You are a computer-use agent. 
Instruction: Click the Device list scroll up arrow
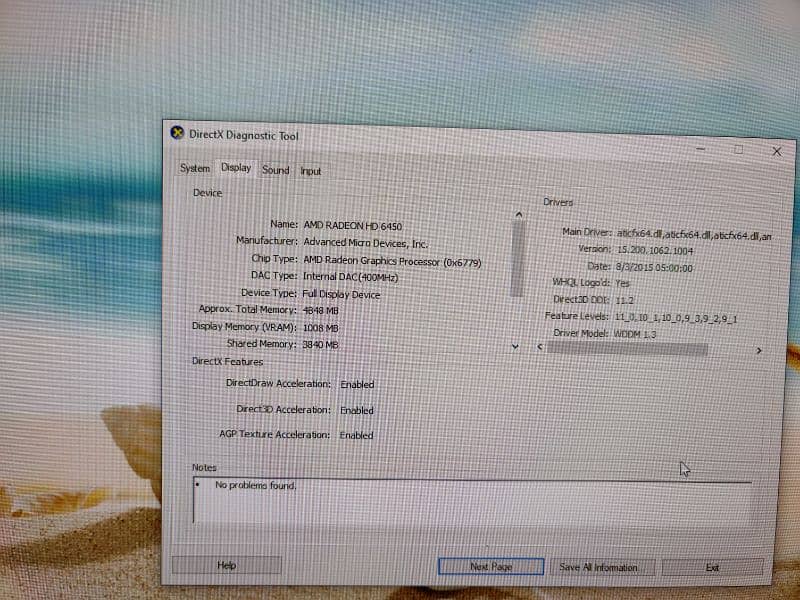pos(518,214)
